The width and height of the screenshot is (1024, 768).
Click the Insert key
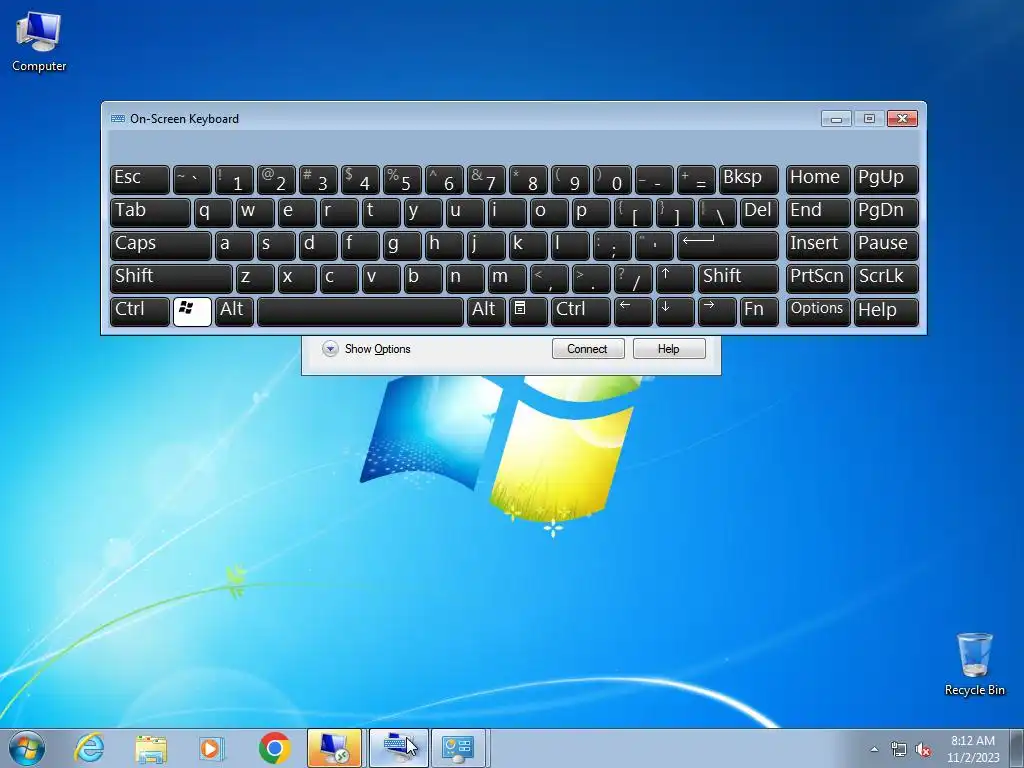click(818, 245)
